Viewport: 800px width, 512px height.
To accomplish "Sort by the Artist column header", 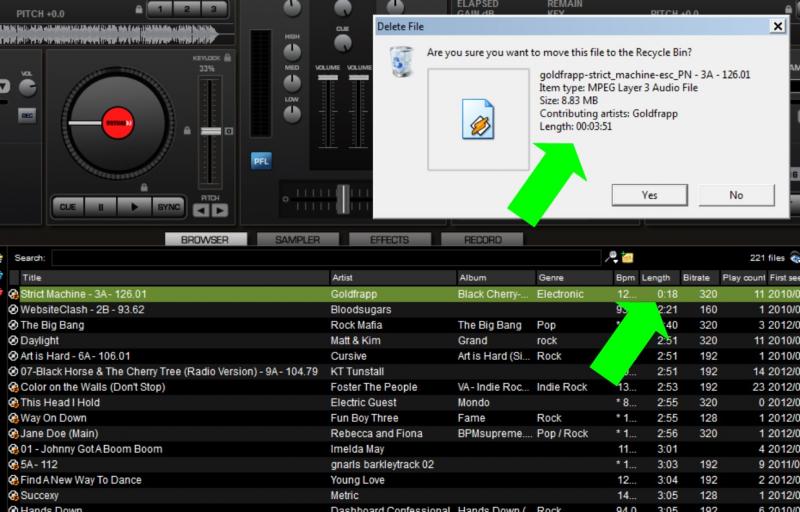I will 393,278.
